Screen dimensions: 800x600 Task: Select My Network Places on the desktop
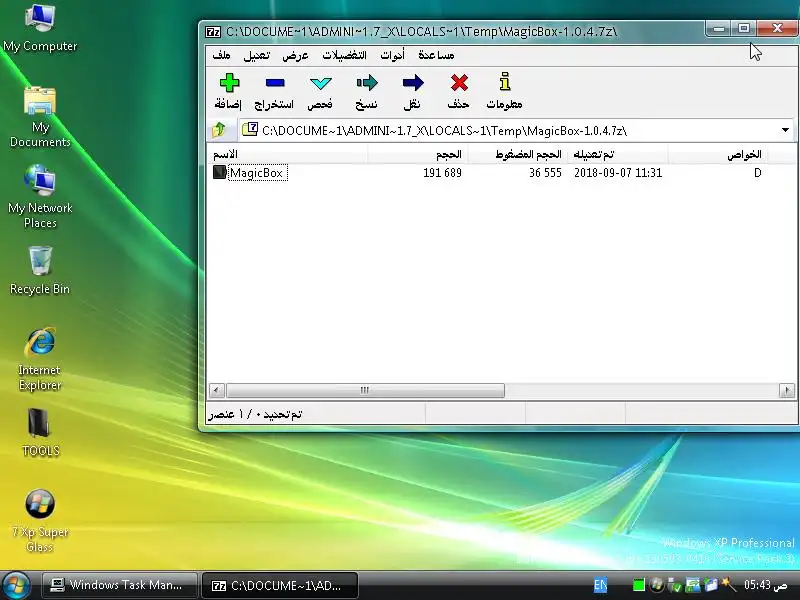40,196
